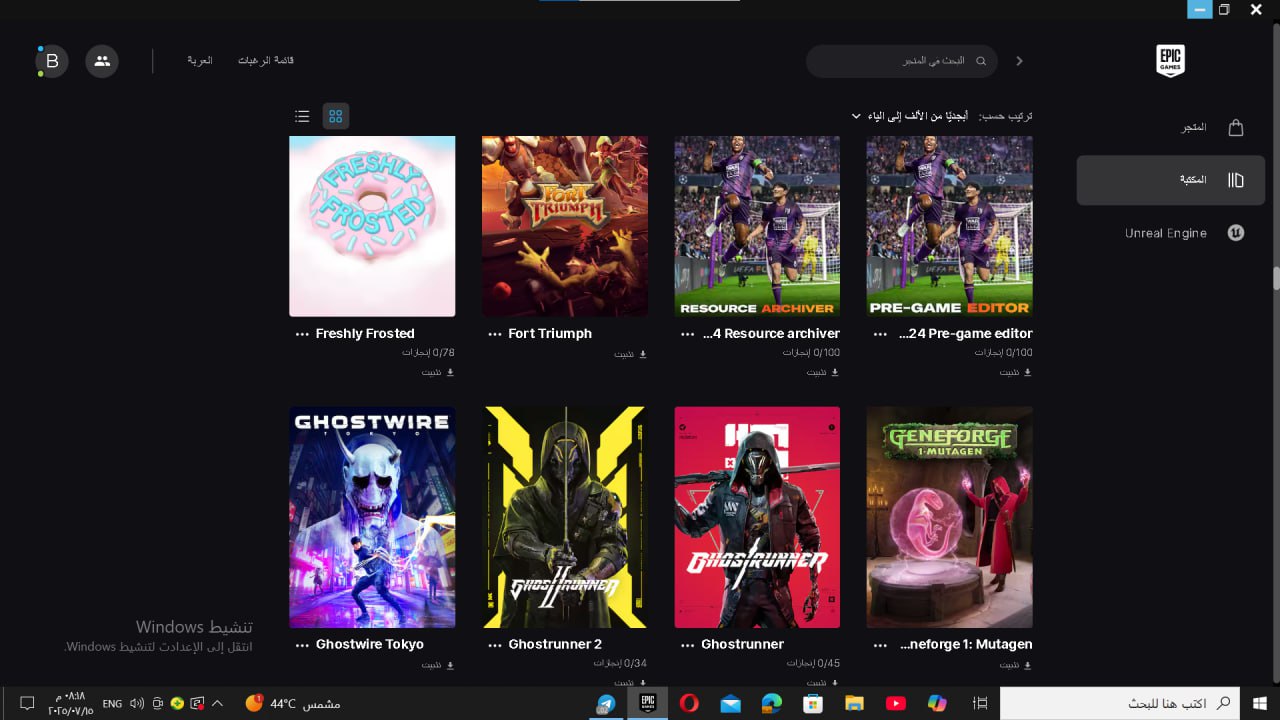1280x720 pixels.
Task: Click the 'Ghostwire Tokyo' title text
Action: [370, 645]
